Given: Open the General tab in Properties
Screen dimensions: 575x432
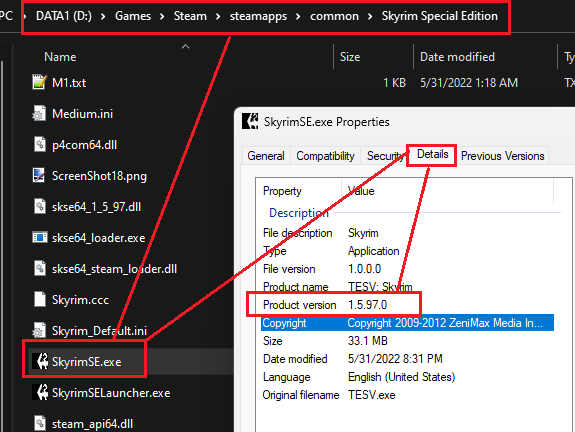Looking at the screenshot, I should coord(266,156).
